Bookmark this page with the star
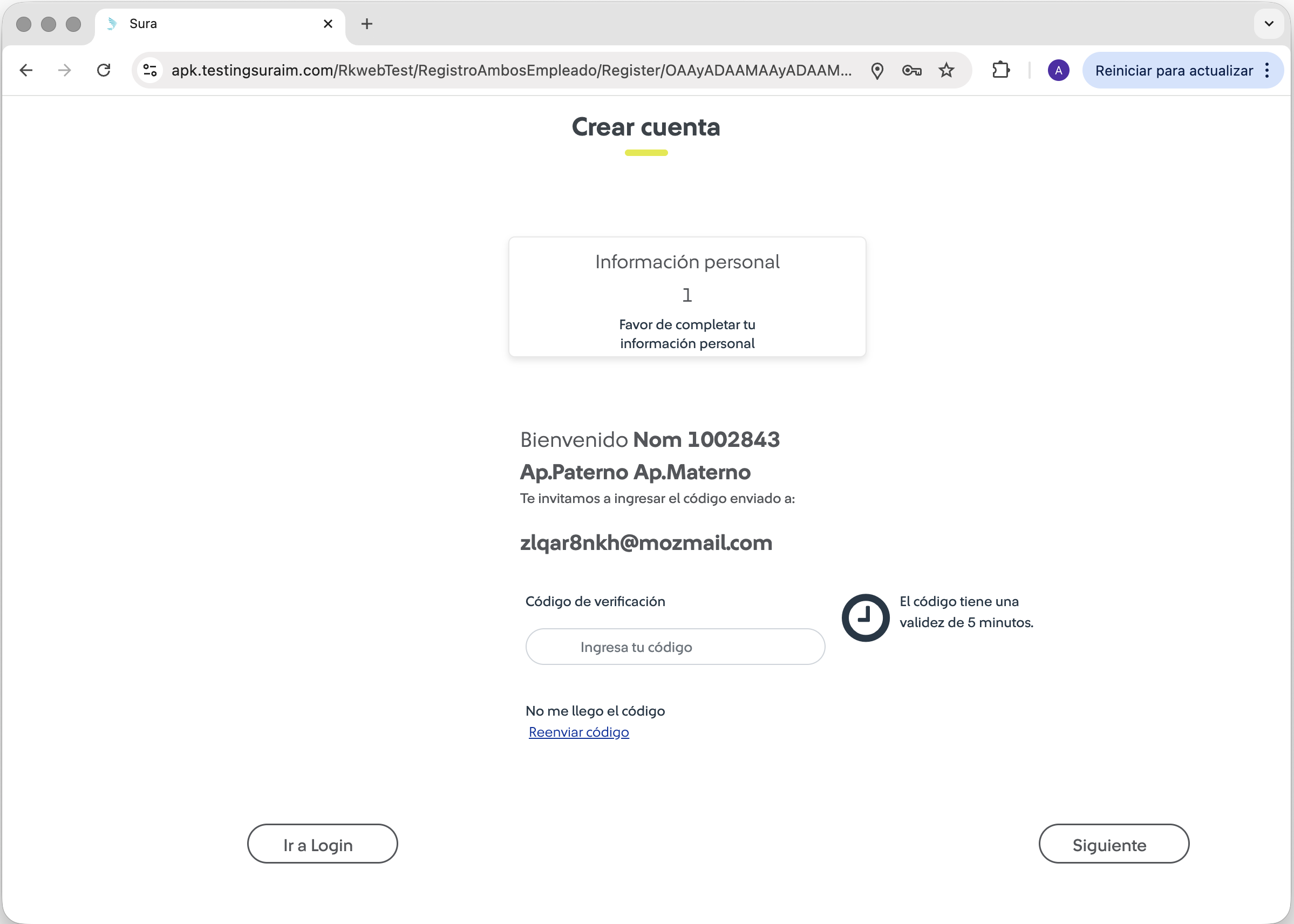Viewport: 1294px width, 924px height. [x=946, y=71]
